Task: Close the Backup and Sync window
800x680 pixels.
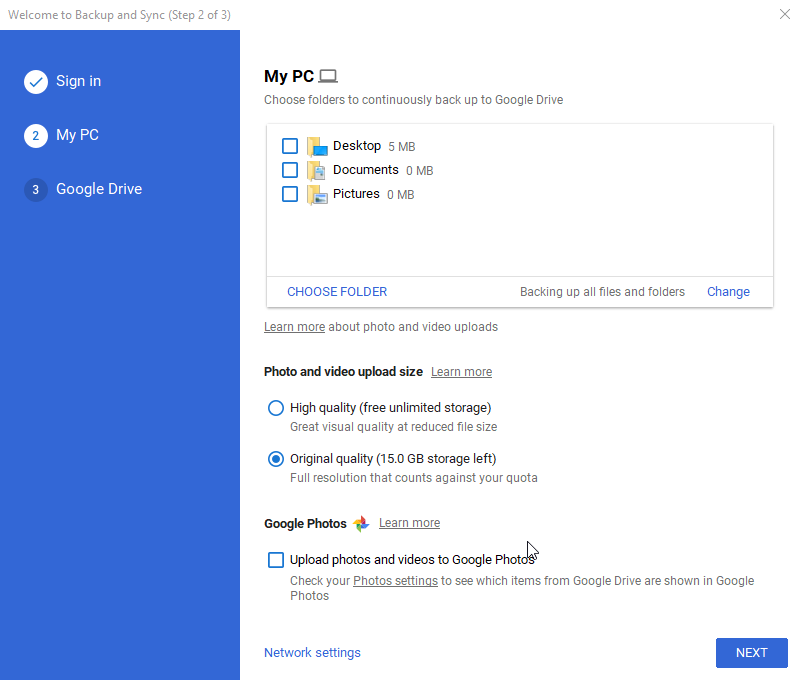Action: tap(785, 14)
